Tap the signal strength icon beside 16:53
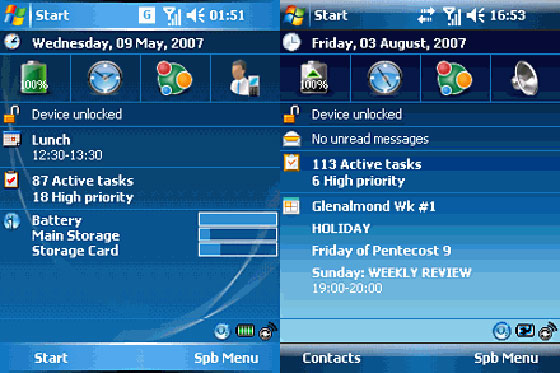This screenshot has width=560, height=373. tap(452, 16)
